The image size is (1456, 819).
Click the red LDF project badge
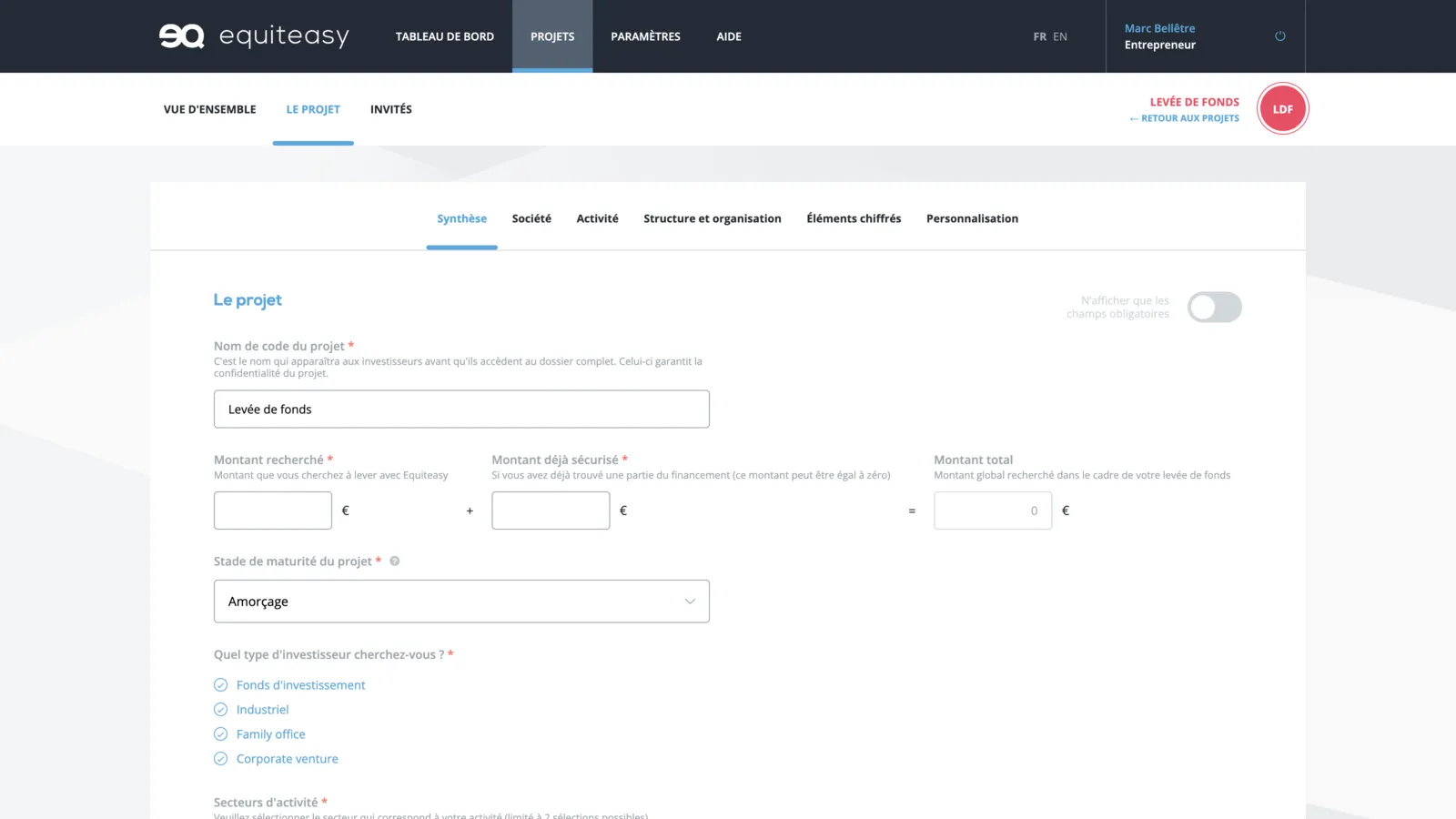click(1282, 109)
